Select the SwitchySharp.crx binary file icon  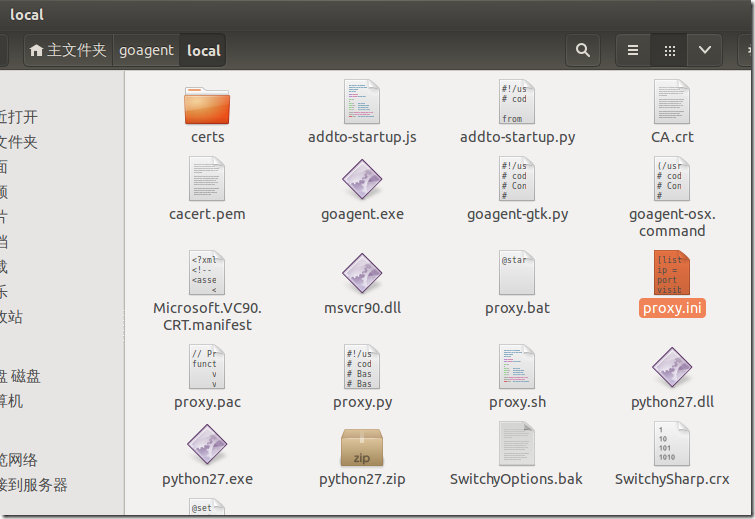[x=672, y=443]
